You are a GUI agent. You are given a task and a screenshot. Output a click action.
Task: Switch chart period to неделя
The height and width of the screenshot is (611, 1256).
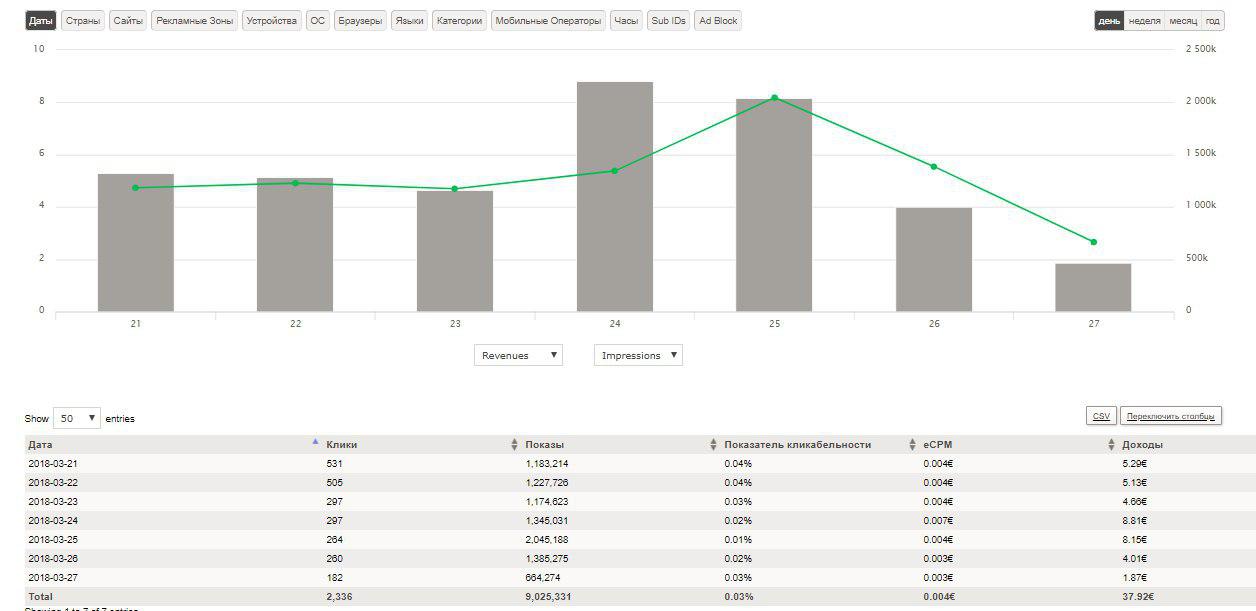click(x=1144, y=21)
